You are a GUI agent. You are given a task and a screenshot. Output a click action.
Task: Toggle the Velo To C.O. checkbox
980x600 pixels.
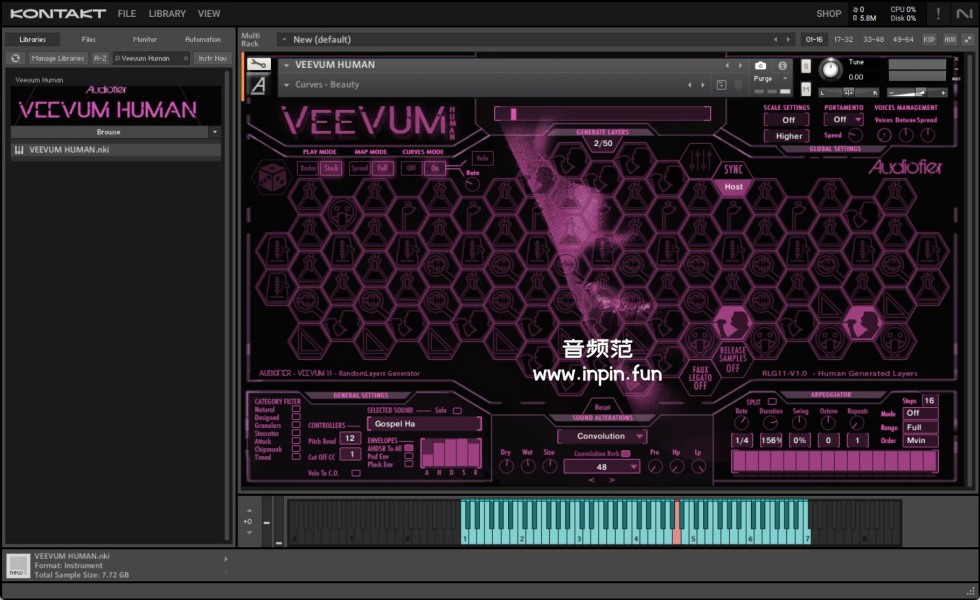tap(356, 473)
